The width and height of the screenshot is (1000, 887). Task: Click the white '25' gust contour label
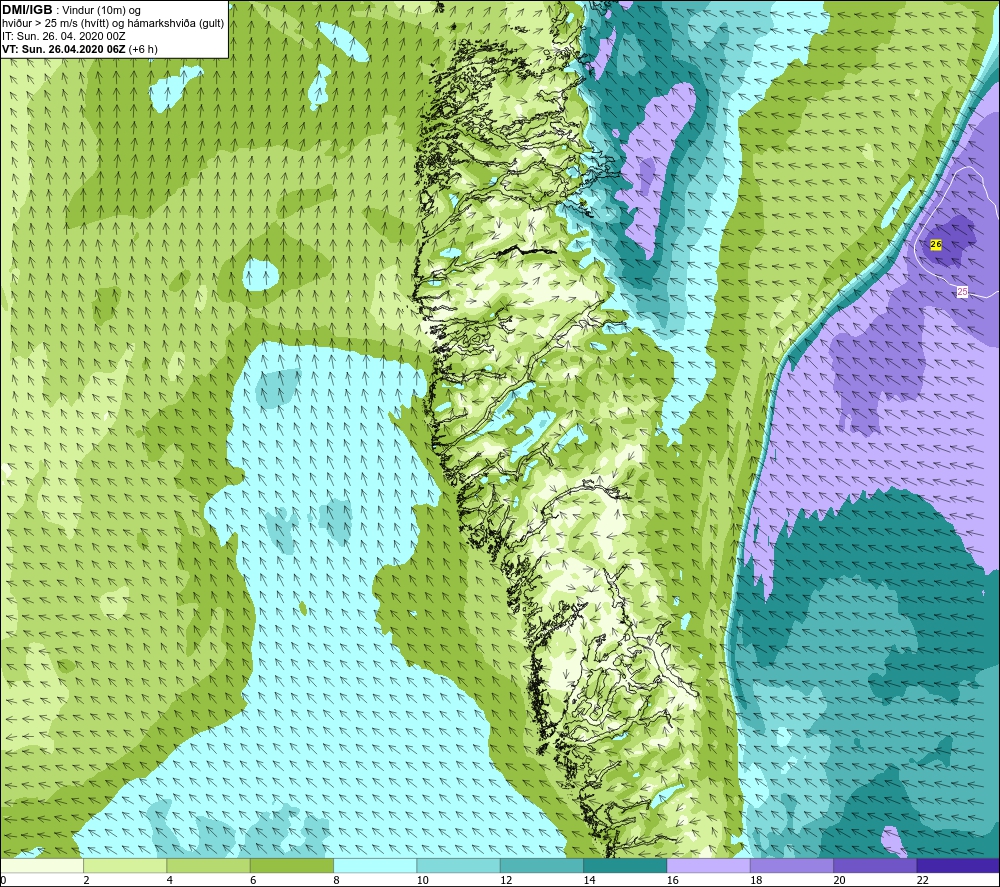tap(962, 291)
